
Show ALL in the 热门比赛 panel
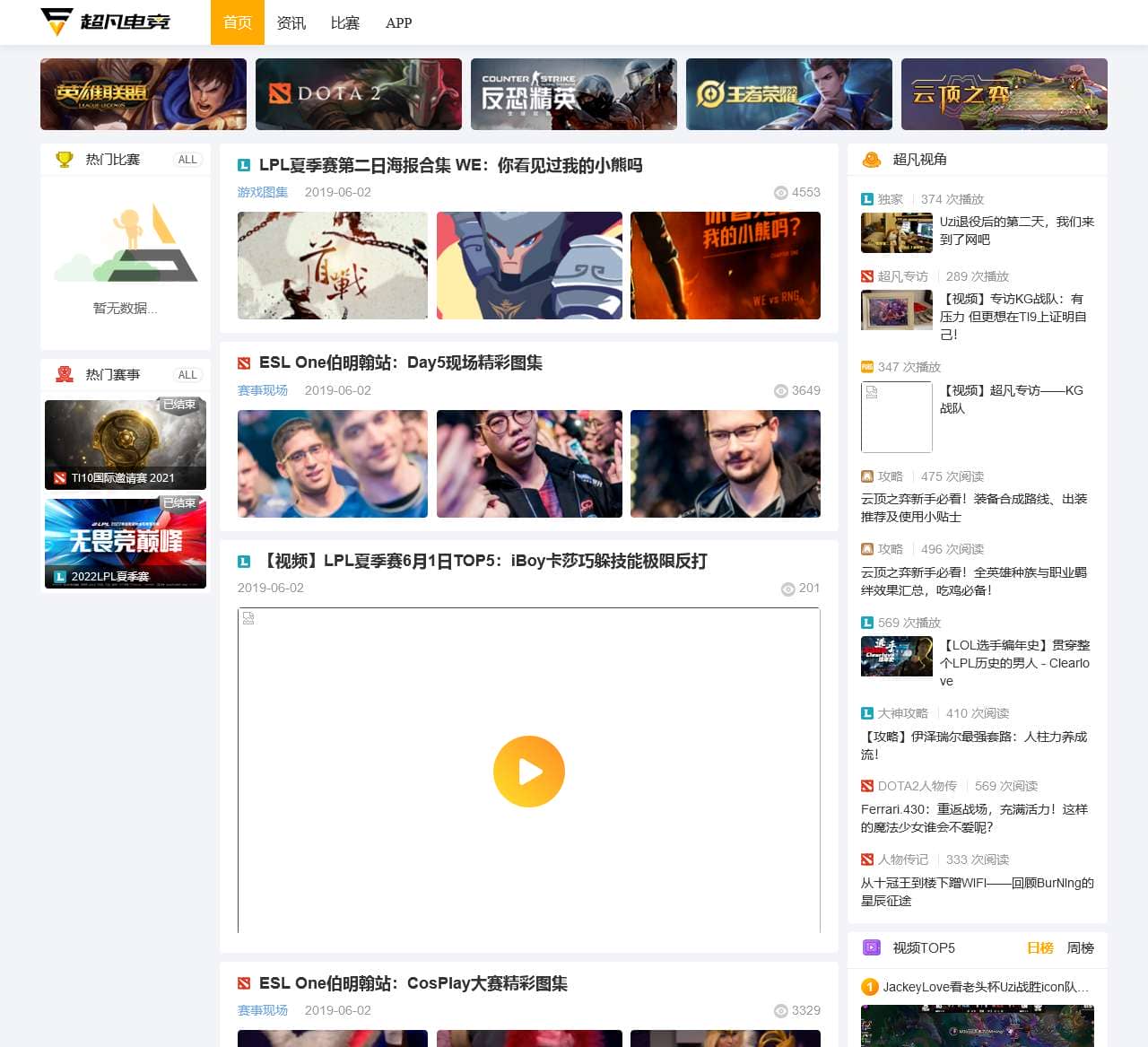tap(187, 160)
